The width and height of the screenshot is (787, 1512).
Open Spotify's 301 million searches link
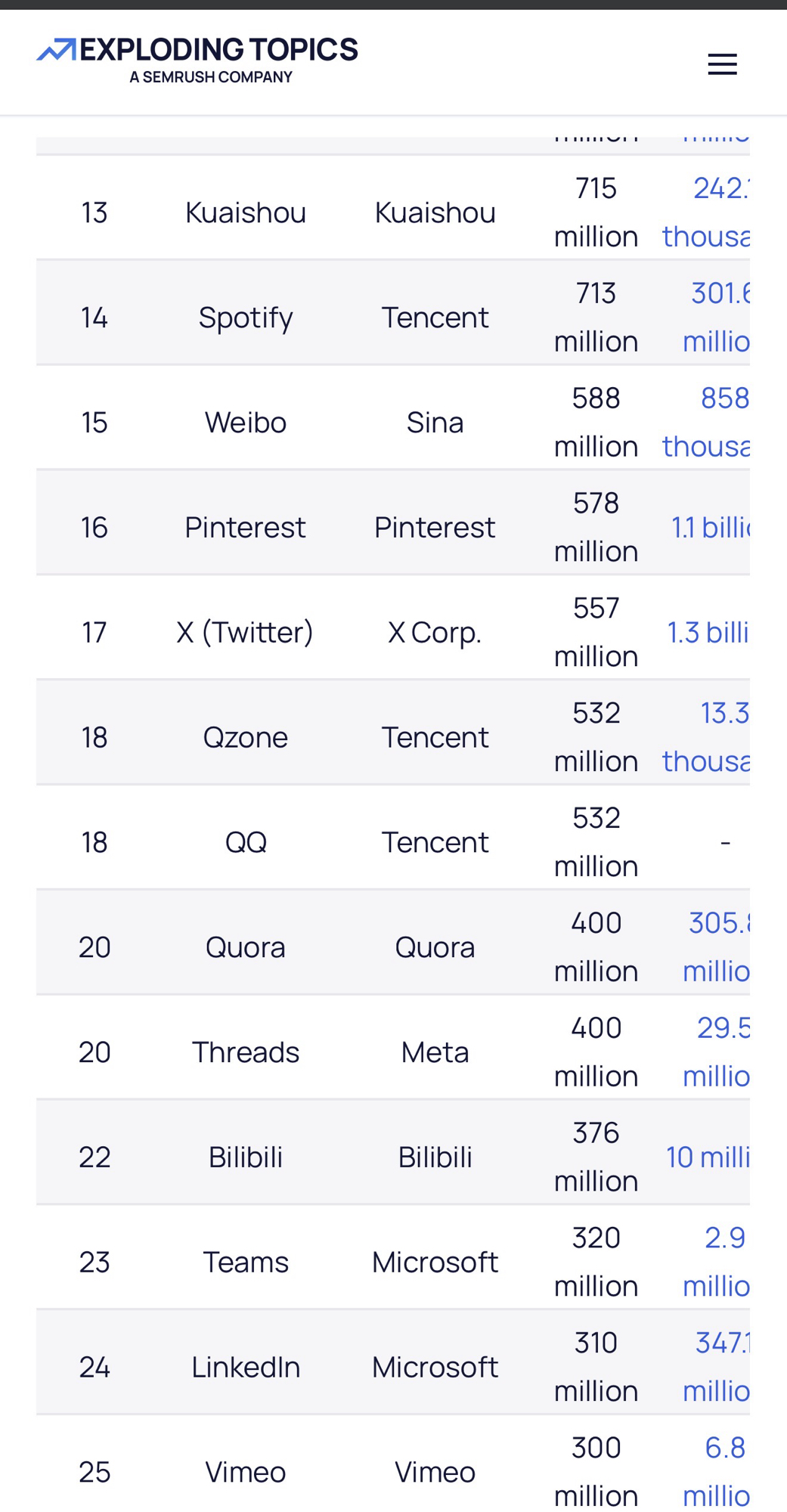[717, 318]
